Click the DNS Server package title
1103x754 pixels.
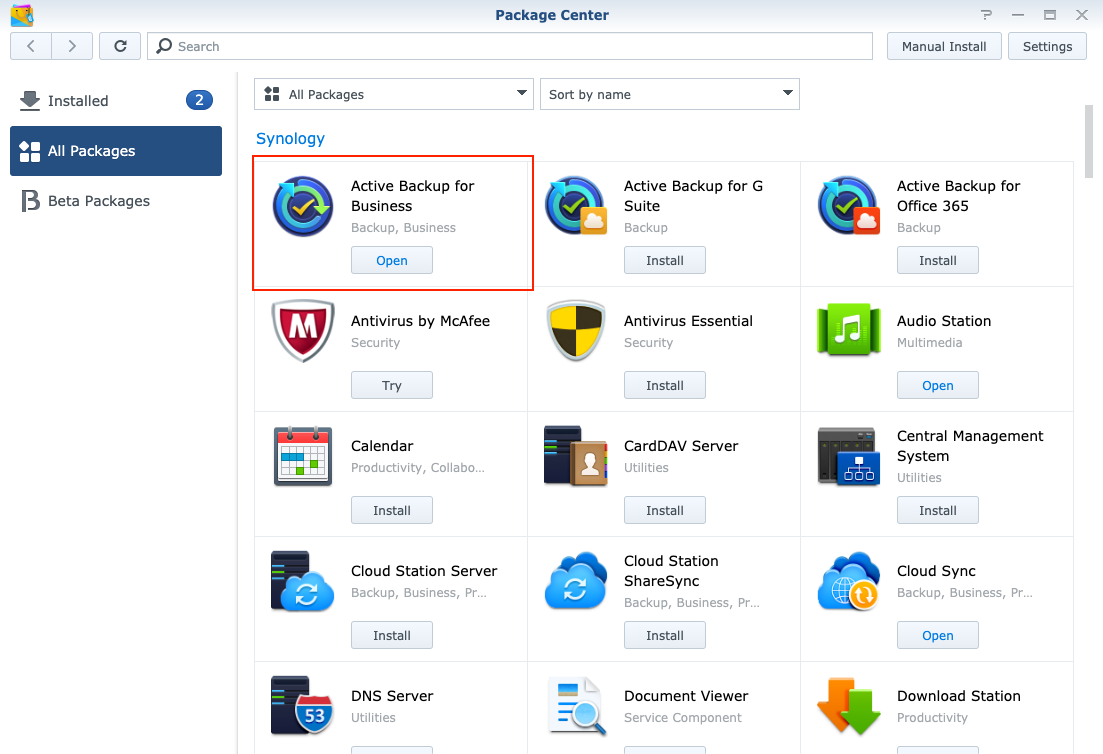tap(392, 696)
